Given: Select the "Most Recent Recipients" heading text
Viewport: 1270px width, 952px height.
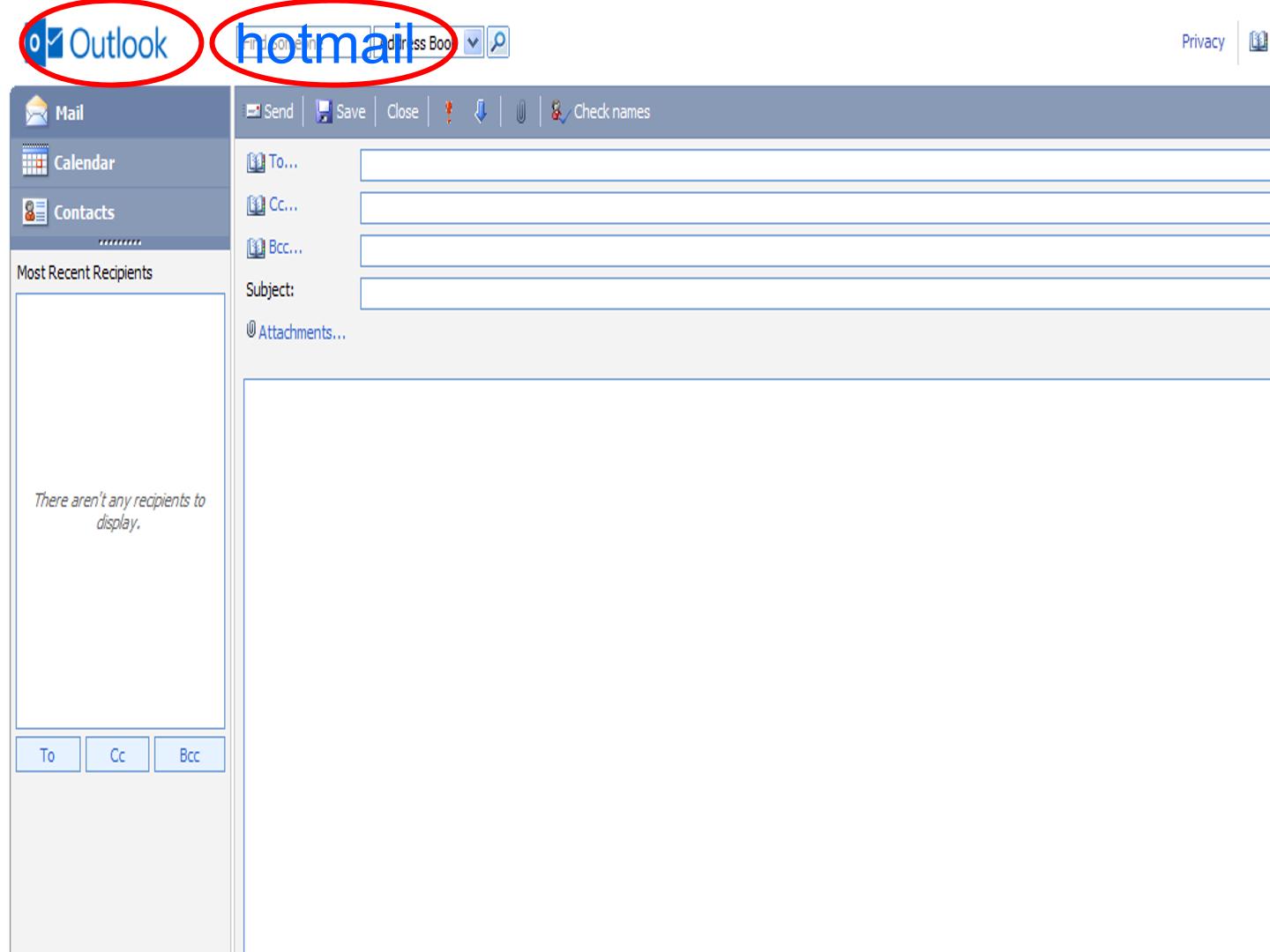Looking at the screenshot, I should 85,272.
